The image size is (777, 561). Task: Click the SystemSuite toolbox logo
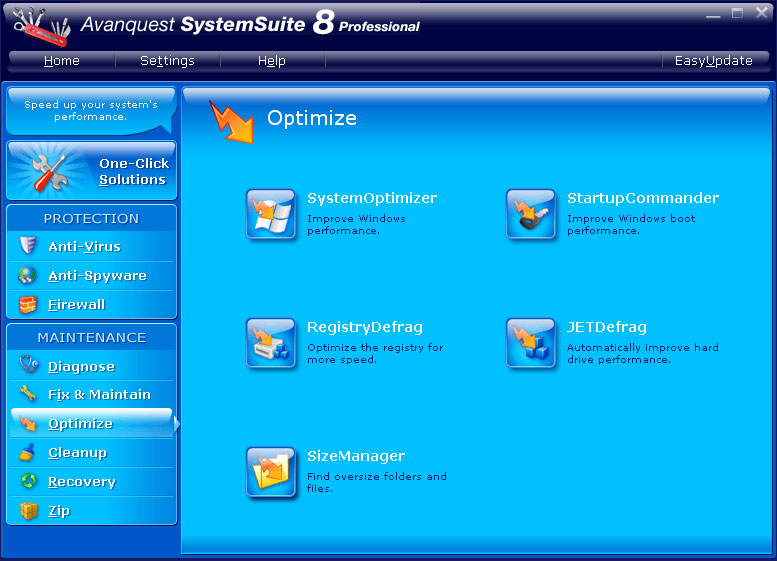pos(41,26)
